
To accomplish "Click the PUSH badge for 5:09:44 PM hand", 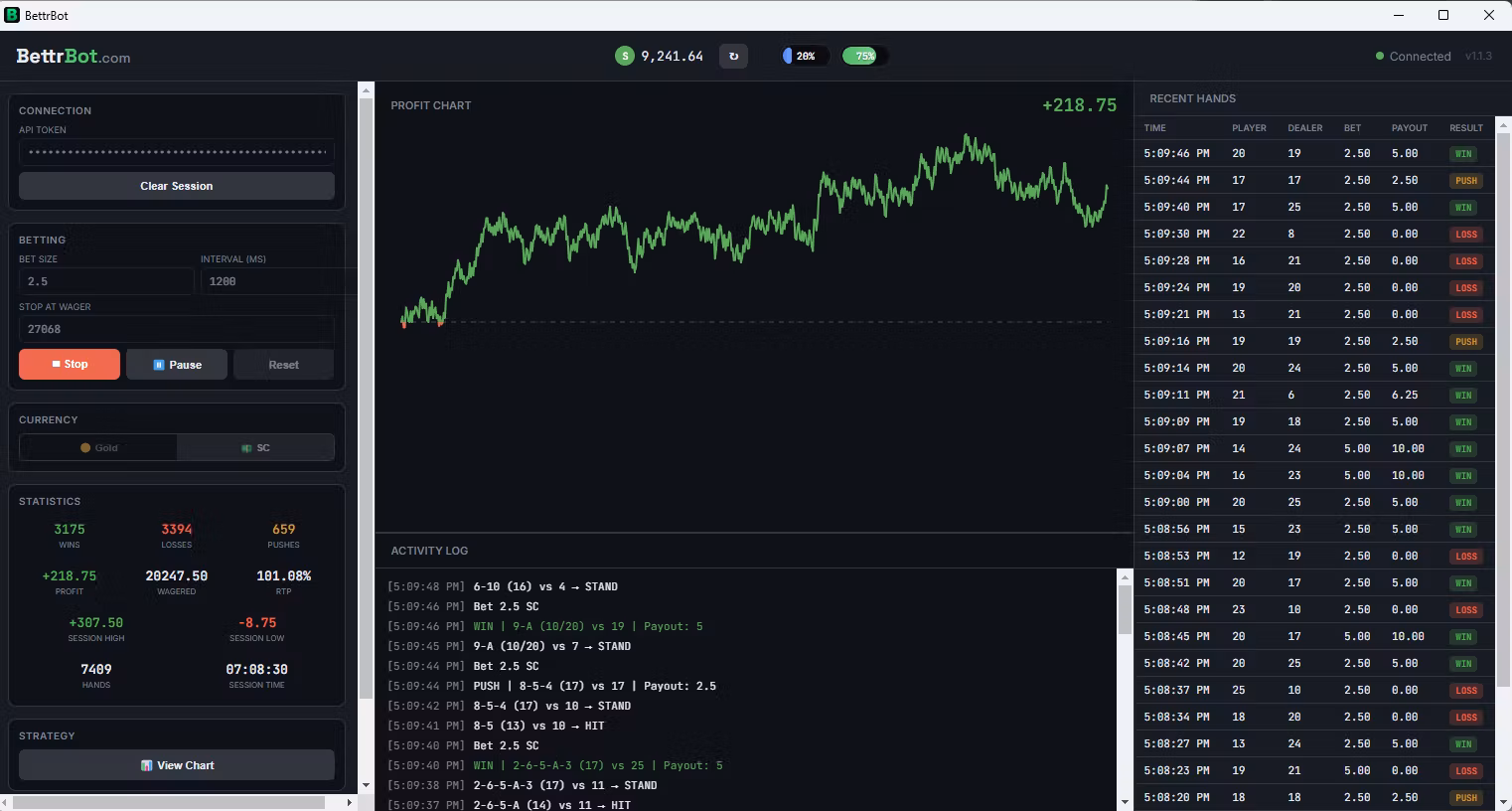I will click(x=1466, y=181).
